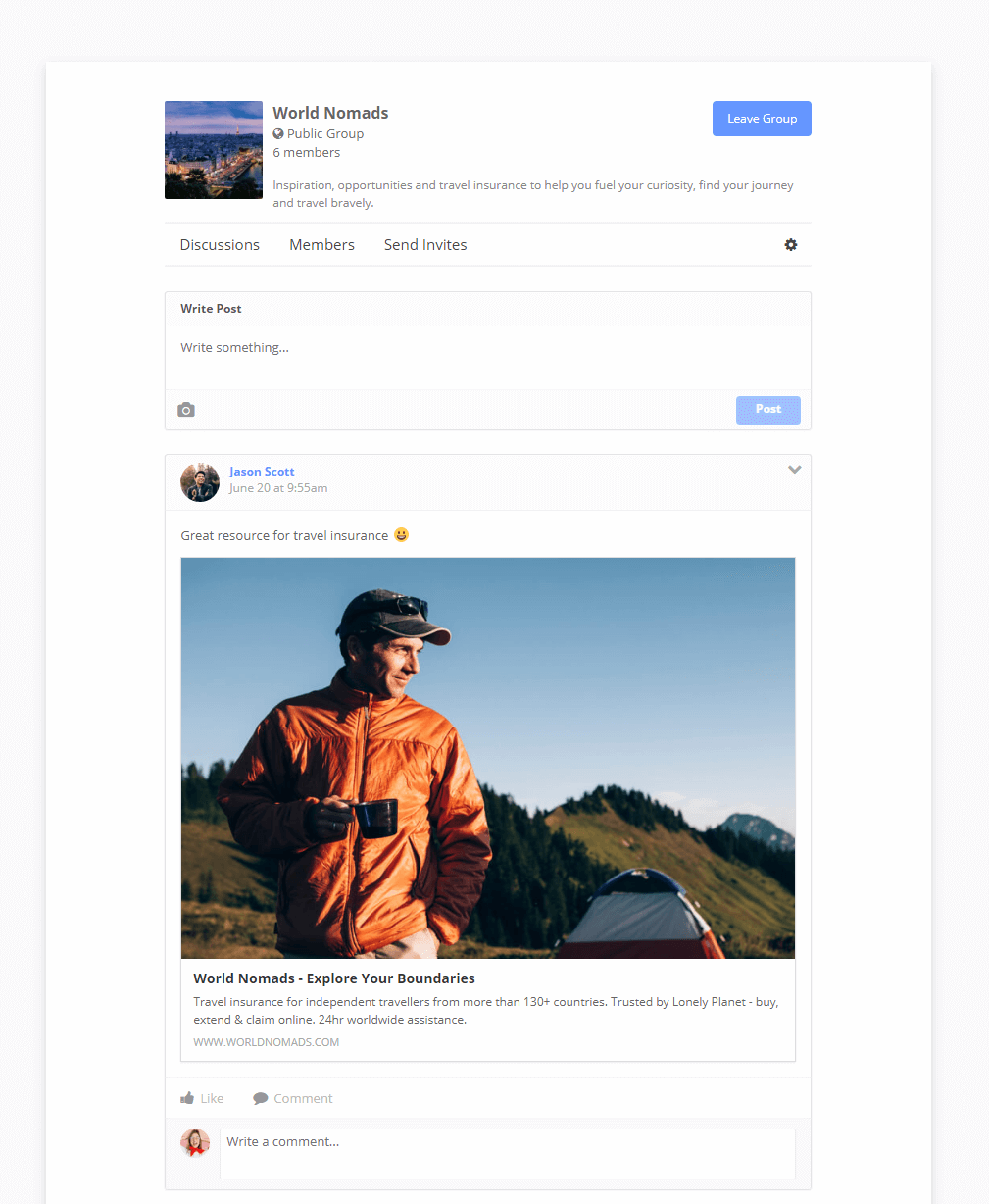Screen dimensions: 989x1204
Task: Click the camera icon to attach photo
Action: click(186, 410)
